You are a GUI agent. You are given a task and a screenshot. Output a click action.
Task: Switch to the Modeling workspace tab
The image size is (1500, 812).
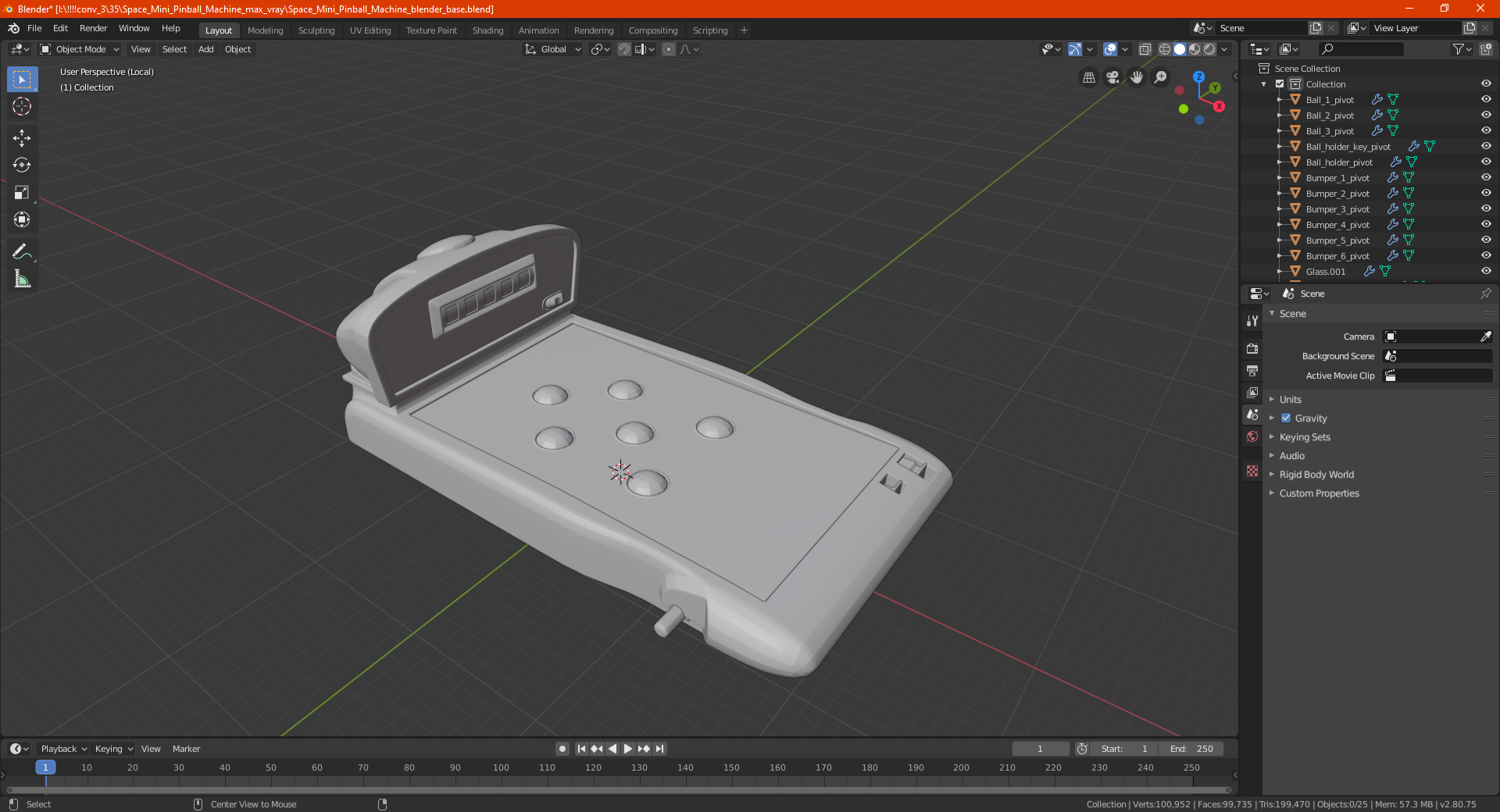point(265,30)
